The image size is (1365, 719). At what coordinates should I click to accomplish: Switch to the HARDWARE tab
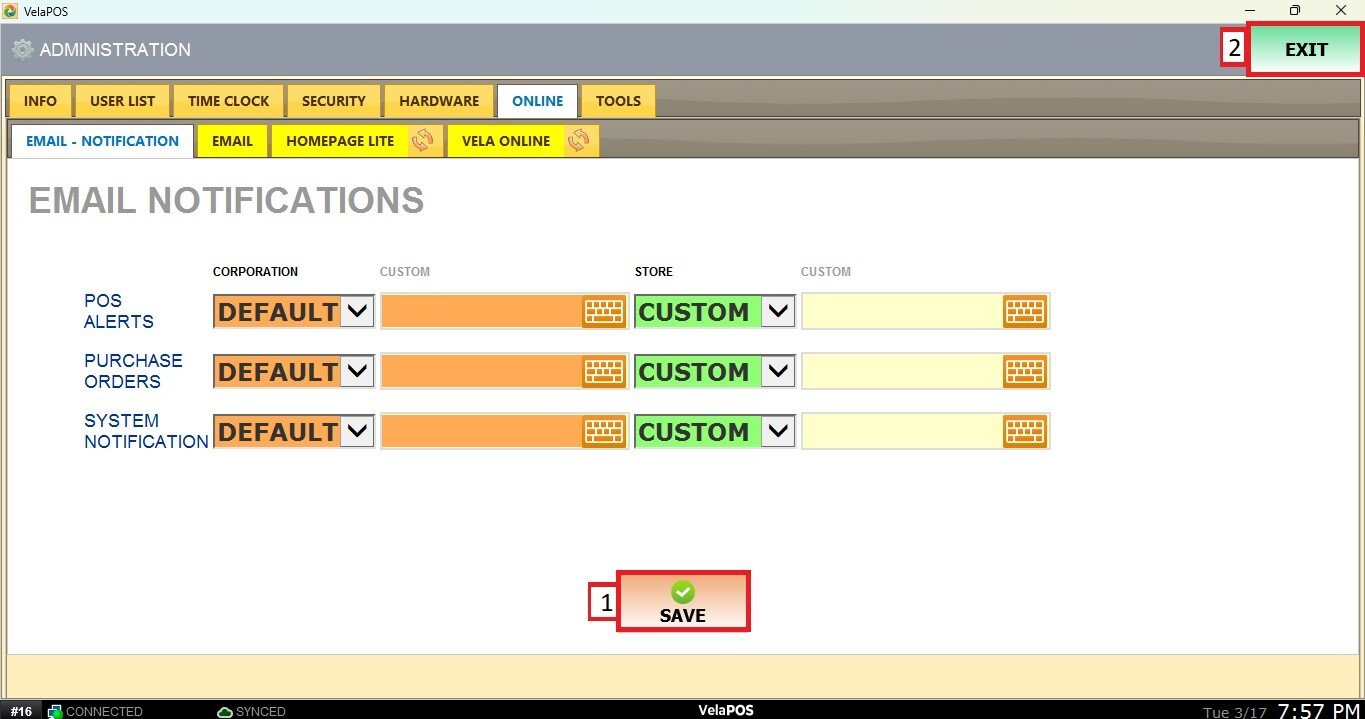[x=439, y=101]
